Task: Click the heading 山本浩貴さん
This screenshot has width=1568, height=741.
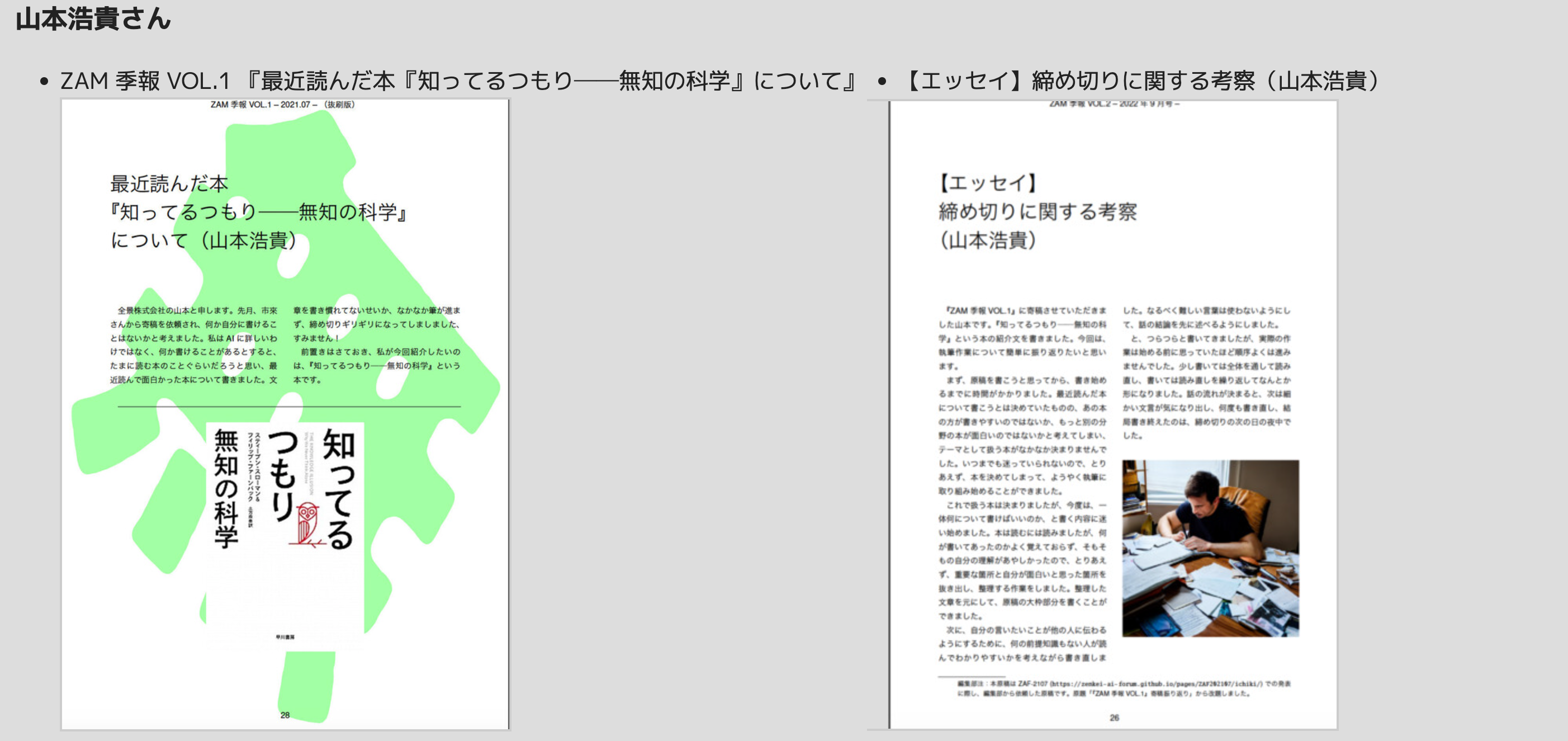Action: pos(93,19)
